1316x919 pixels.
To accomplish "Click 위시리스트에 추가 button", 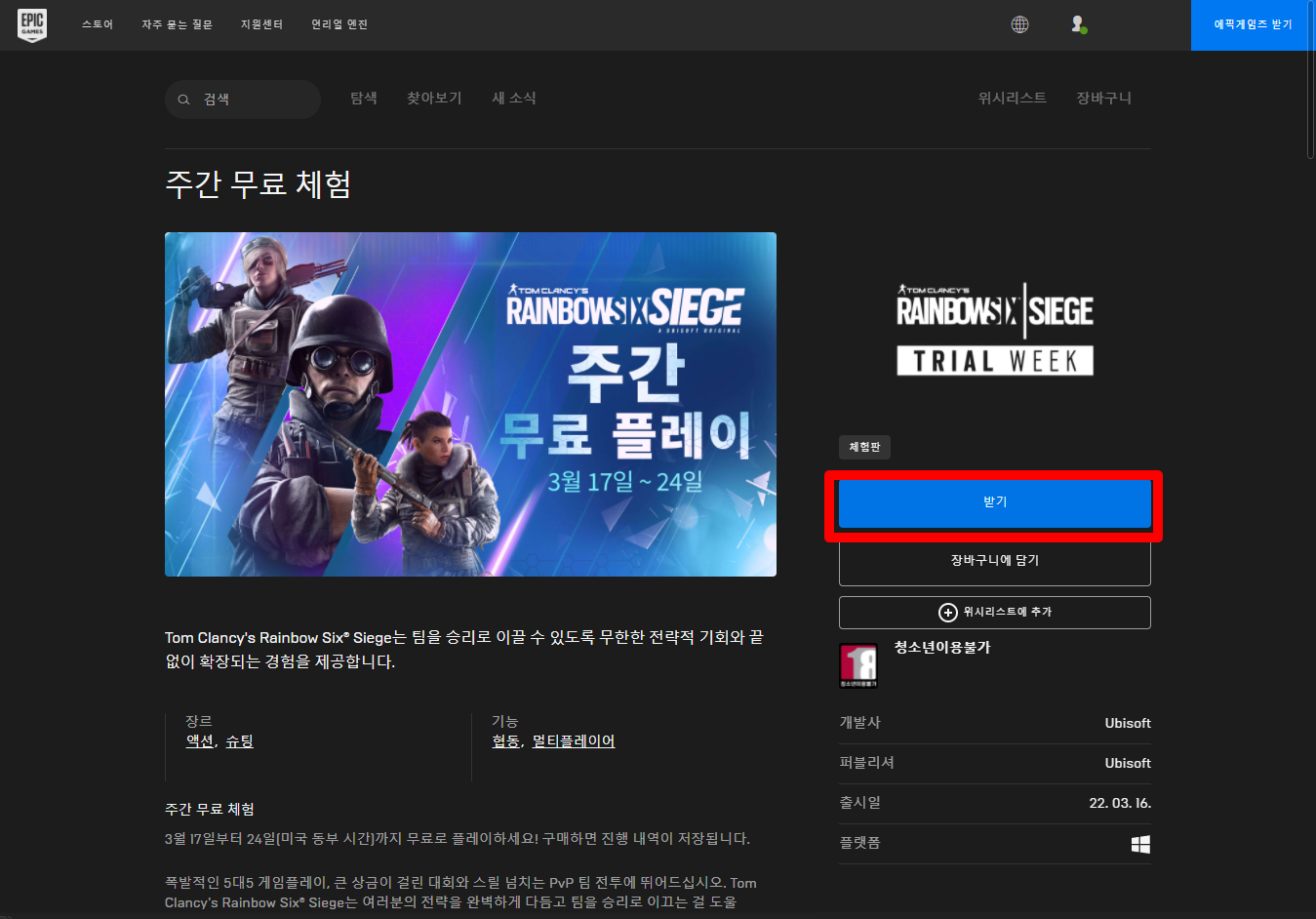I will coord(995,613).
